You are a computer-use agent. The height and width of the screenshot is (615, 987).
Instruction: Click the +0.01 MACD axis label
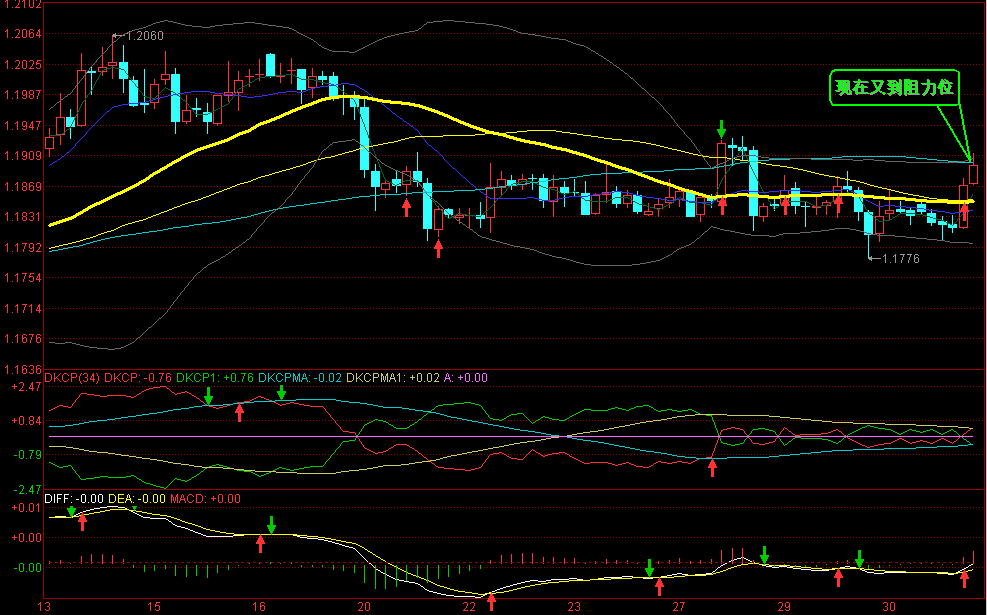(26, 507)
